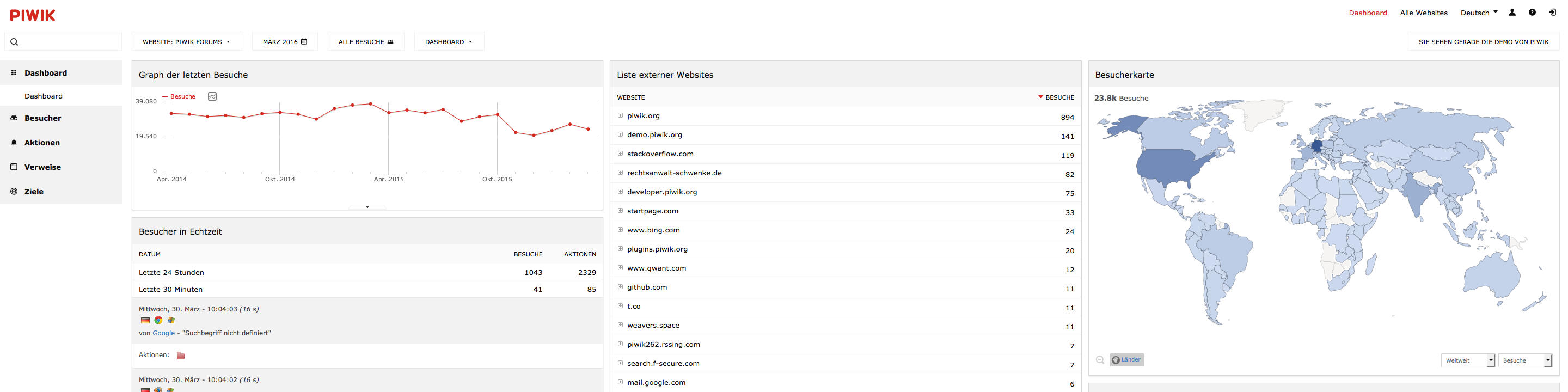
Task: Click the developer.piwik.org entry
Action: [x=661, y=192]
